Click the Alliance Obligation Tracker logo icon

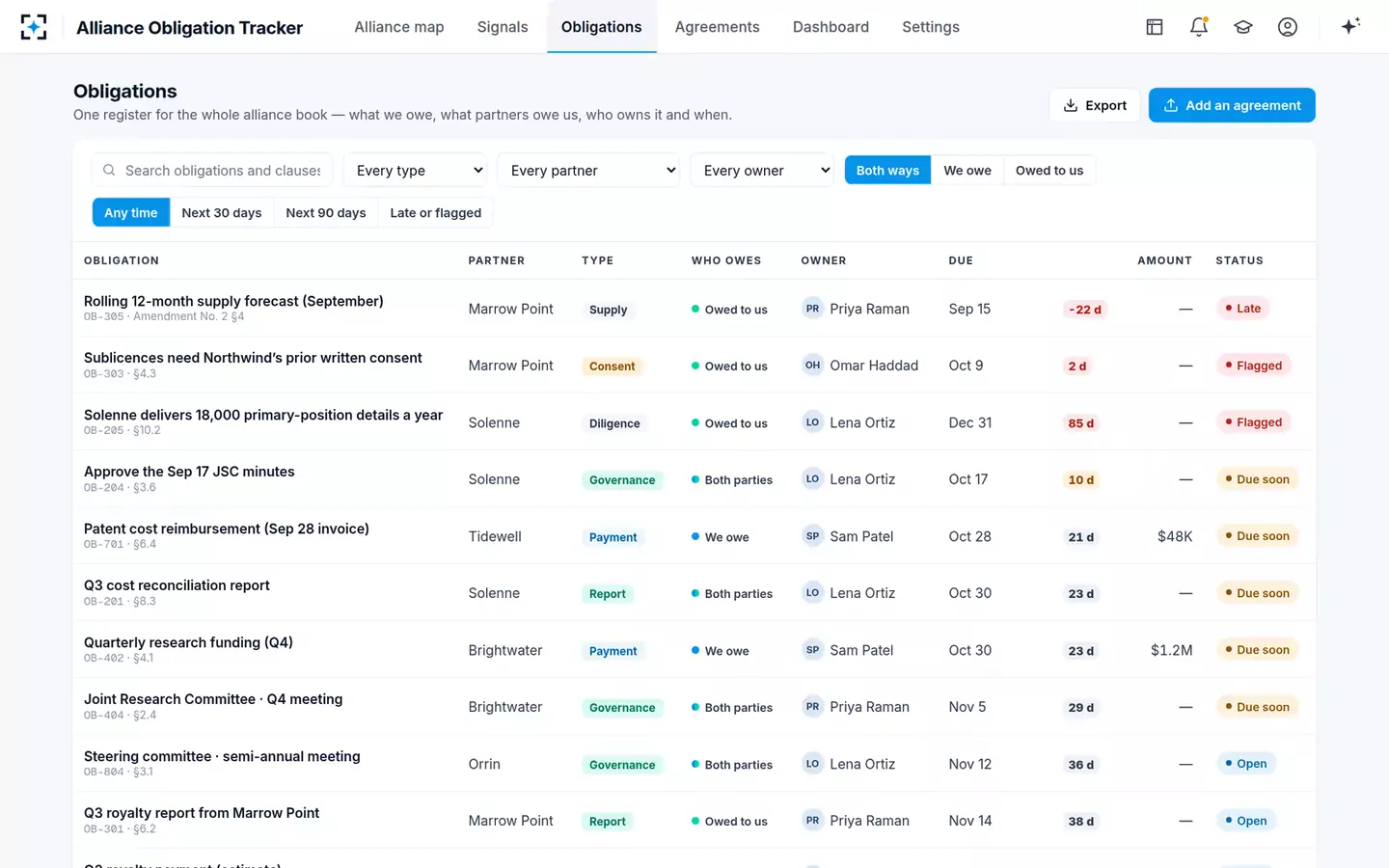[34, 27]
